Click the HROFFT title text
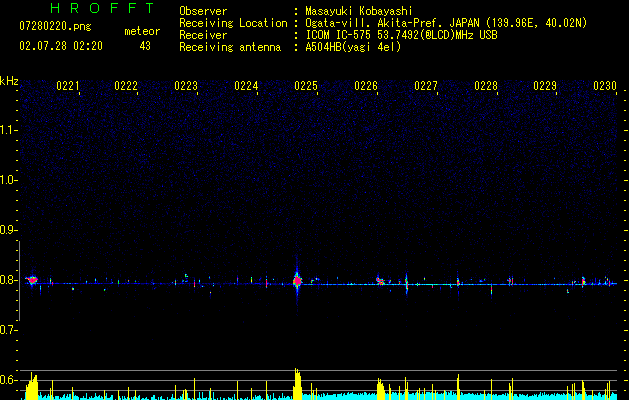Screen dimensions: 629x400 [103, 8]
